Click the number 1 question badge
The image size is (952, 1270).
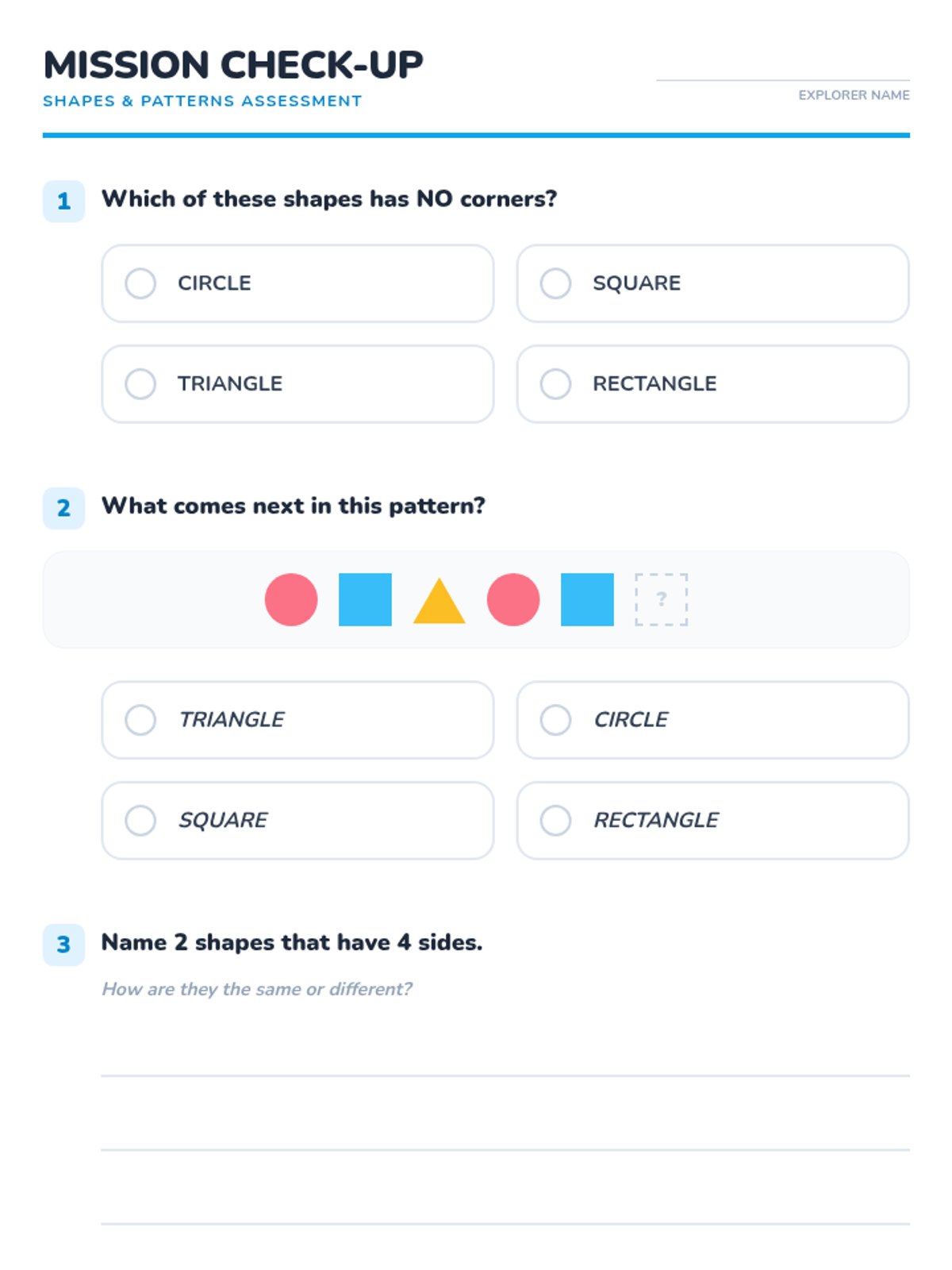tap(63, 202)
